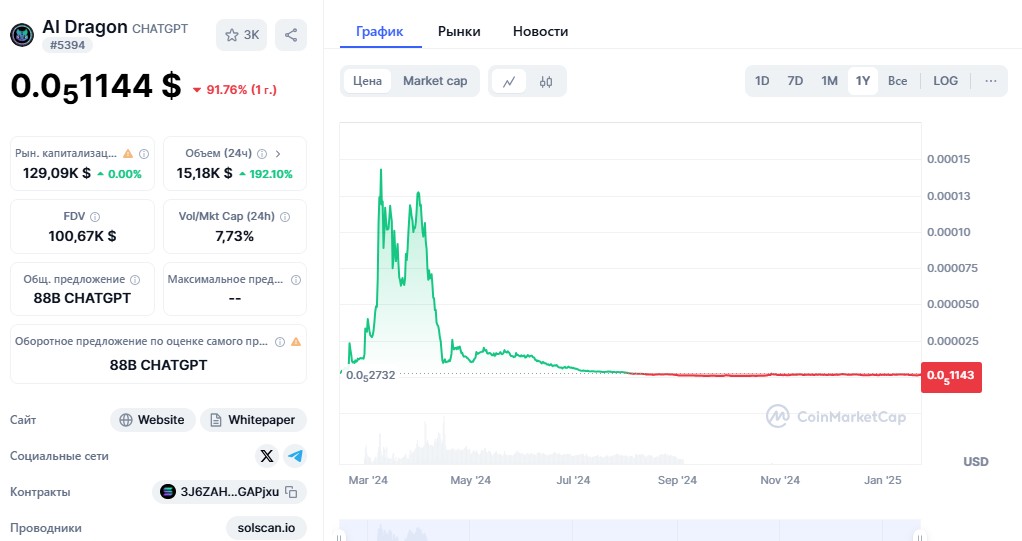
Task: Open info icon next to Объем (24ч)
Action: click(262, 154)
